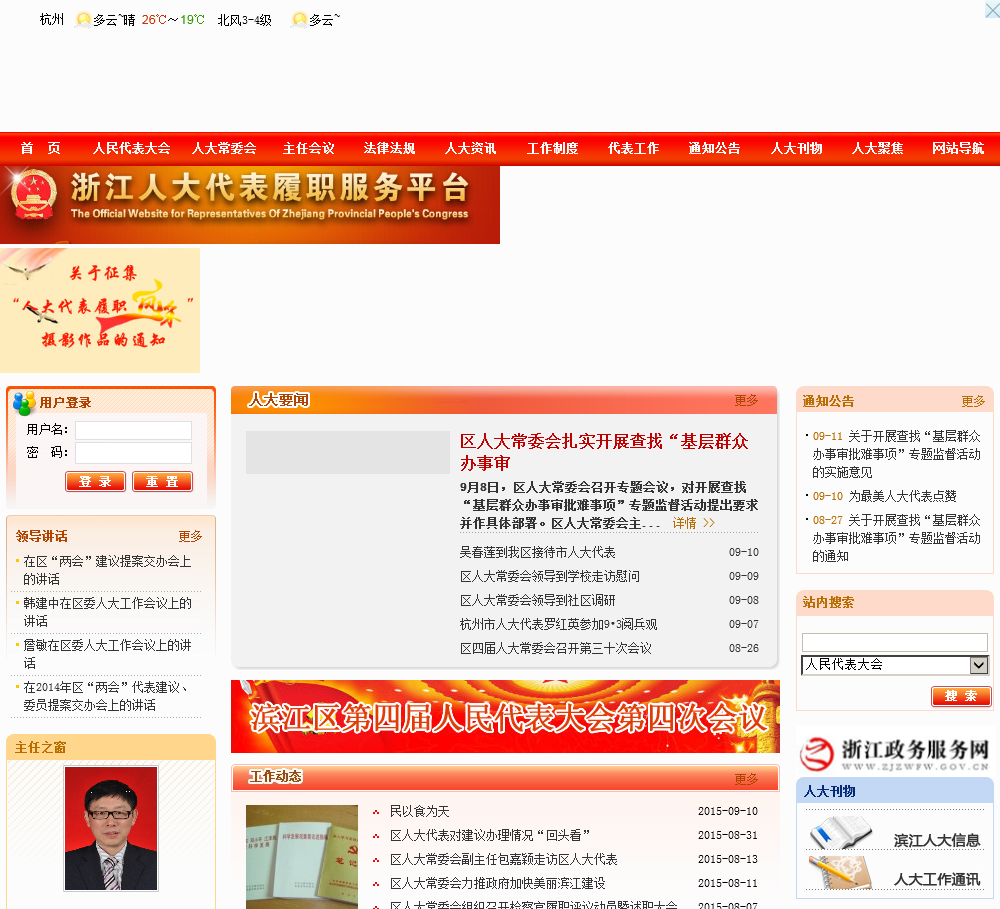Click the 关于征集摄影作品的通知 banner image
Screen dimensions: 1000x909
(x=99, y=310)
